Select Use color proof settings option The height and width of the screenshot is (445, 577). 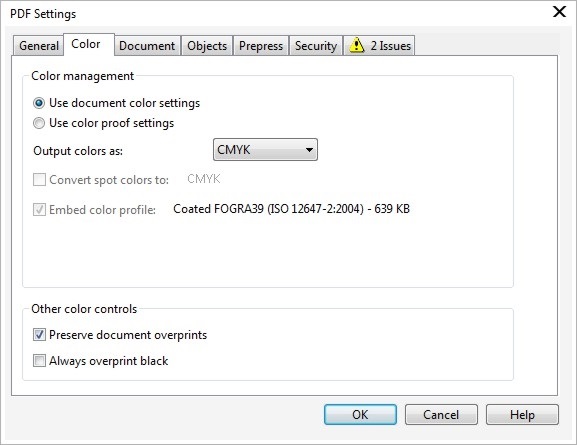39,123
